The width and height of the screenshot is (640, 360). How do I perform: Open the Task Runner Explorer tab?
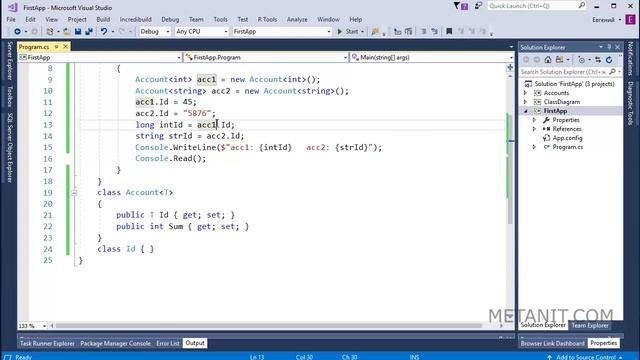(x=47, y=343)
